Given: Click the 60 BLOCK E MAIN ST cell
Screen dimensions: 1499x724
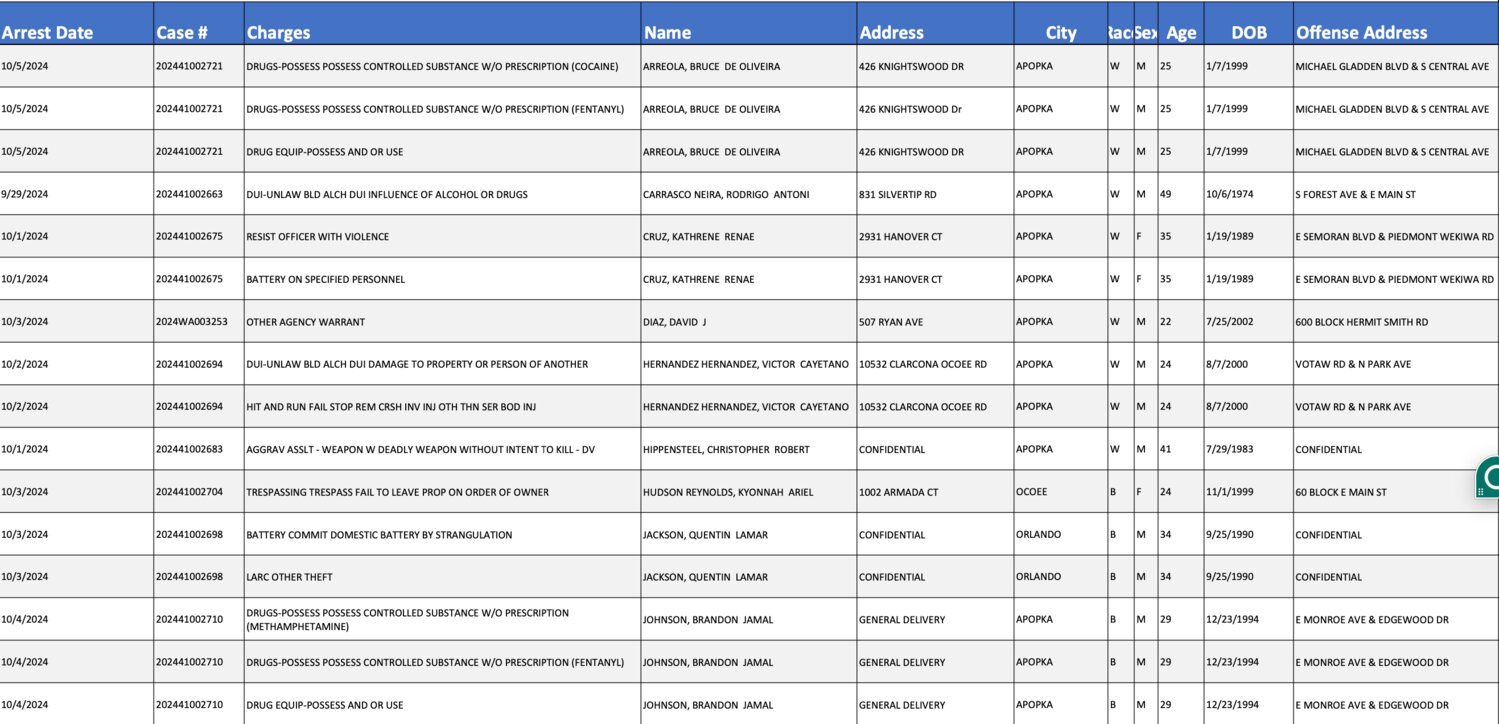Looking at the screenshot, I should click(1396, 492).
